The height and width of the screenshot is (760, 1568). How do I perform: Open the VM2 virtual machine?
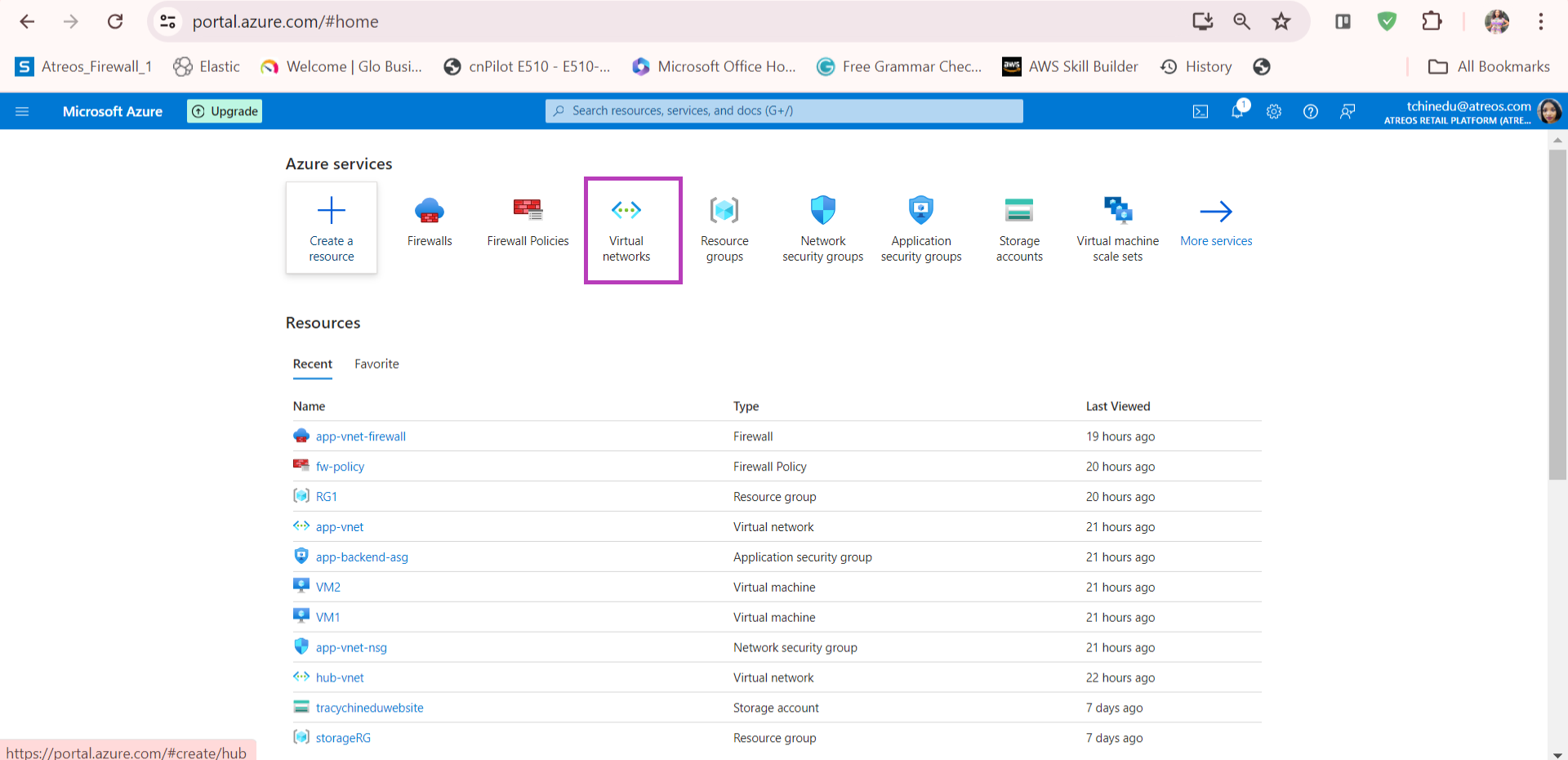[328, 588]
